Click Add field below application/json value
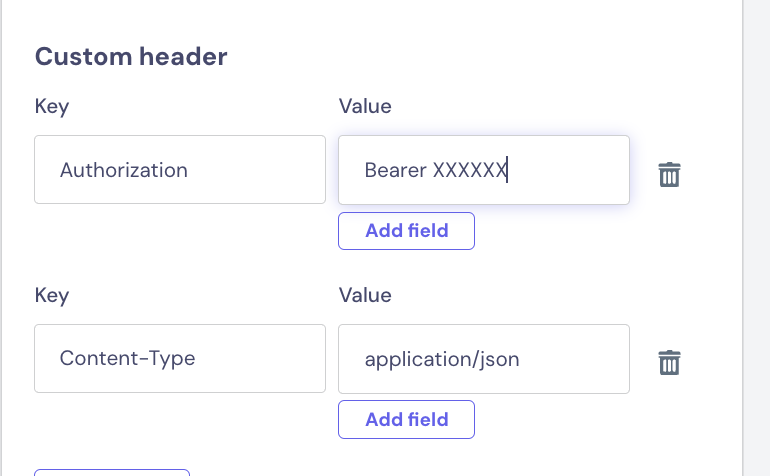The image size is (770, 476). point(406,420)
